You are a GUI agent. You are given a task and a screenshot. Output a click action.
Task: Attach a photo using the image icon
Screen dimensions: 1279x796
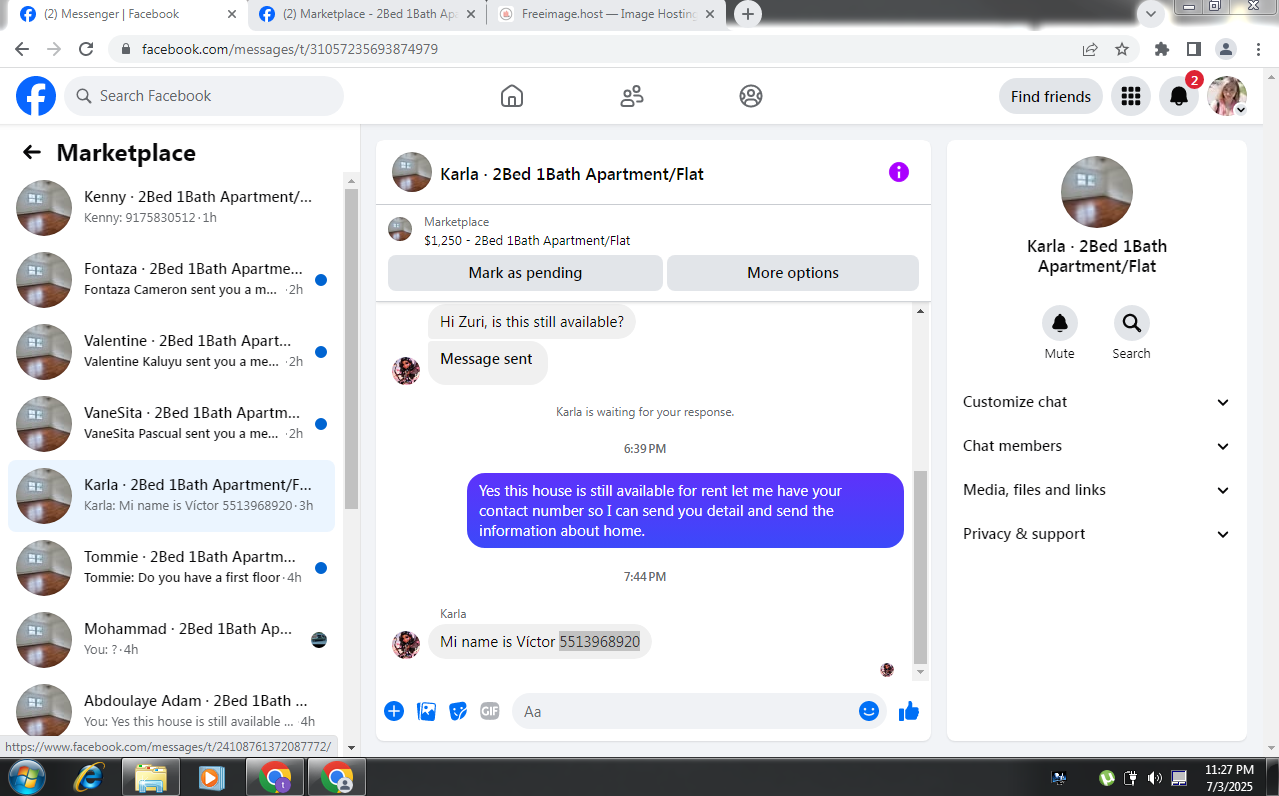coord(426,711)
